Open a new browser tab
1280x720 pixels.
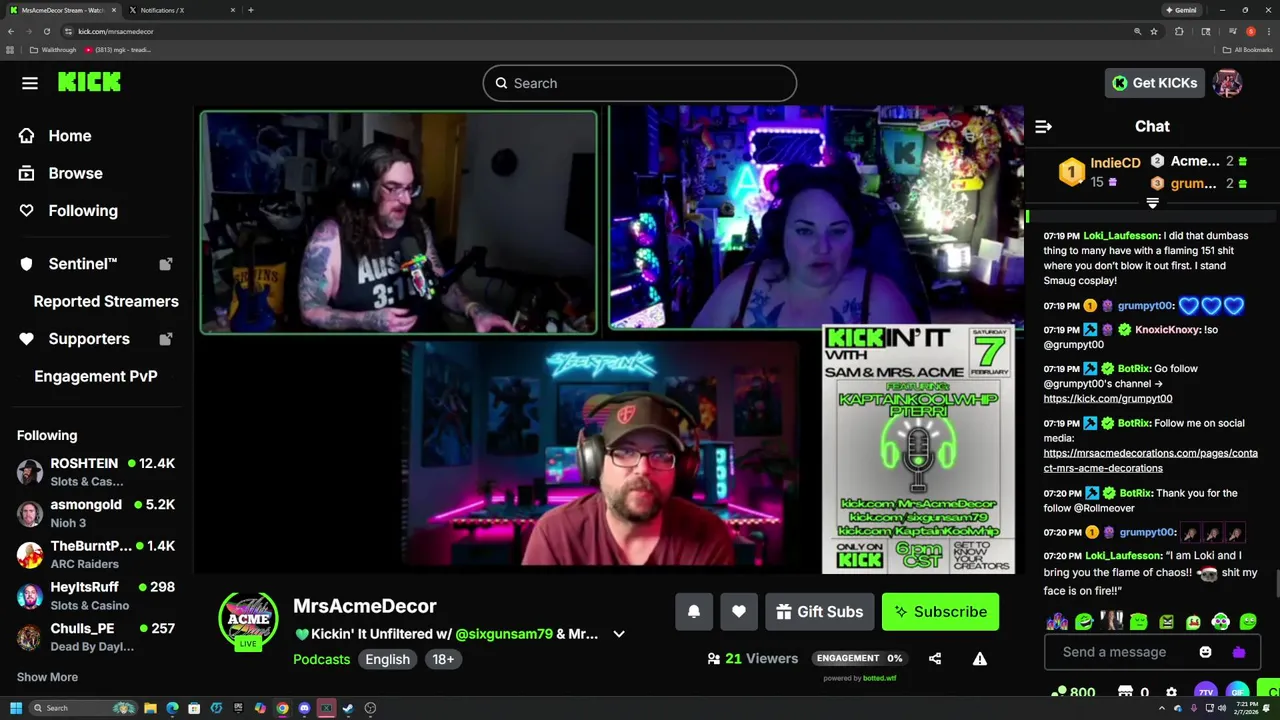pyautogui.click(x=250, y=10)
